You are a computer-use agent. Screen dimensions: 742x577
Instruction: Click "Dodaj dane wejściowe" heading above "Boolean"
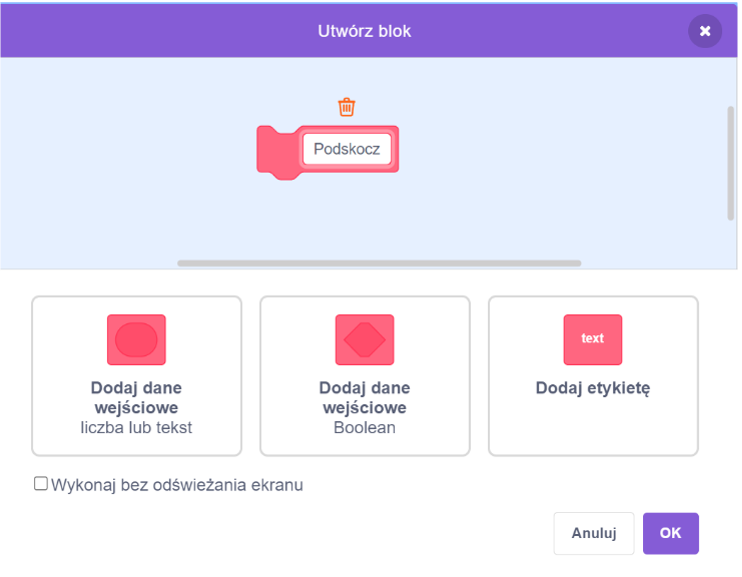364,397
